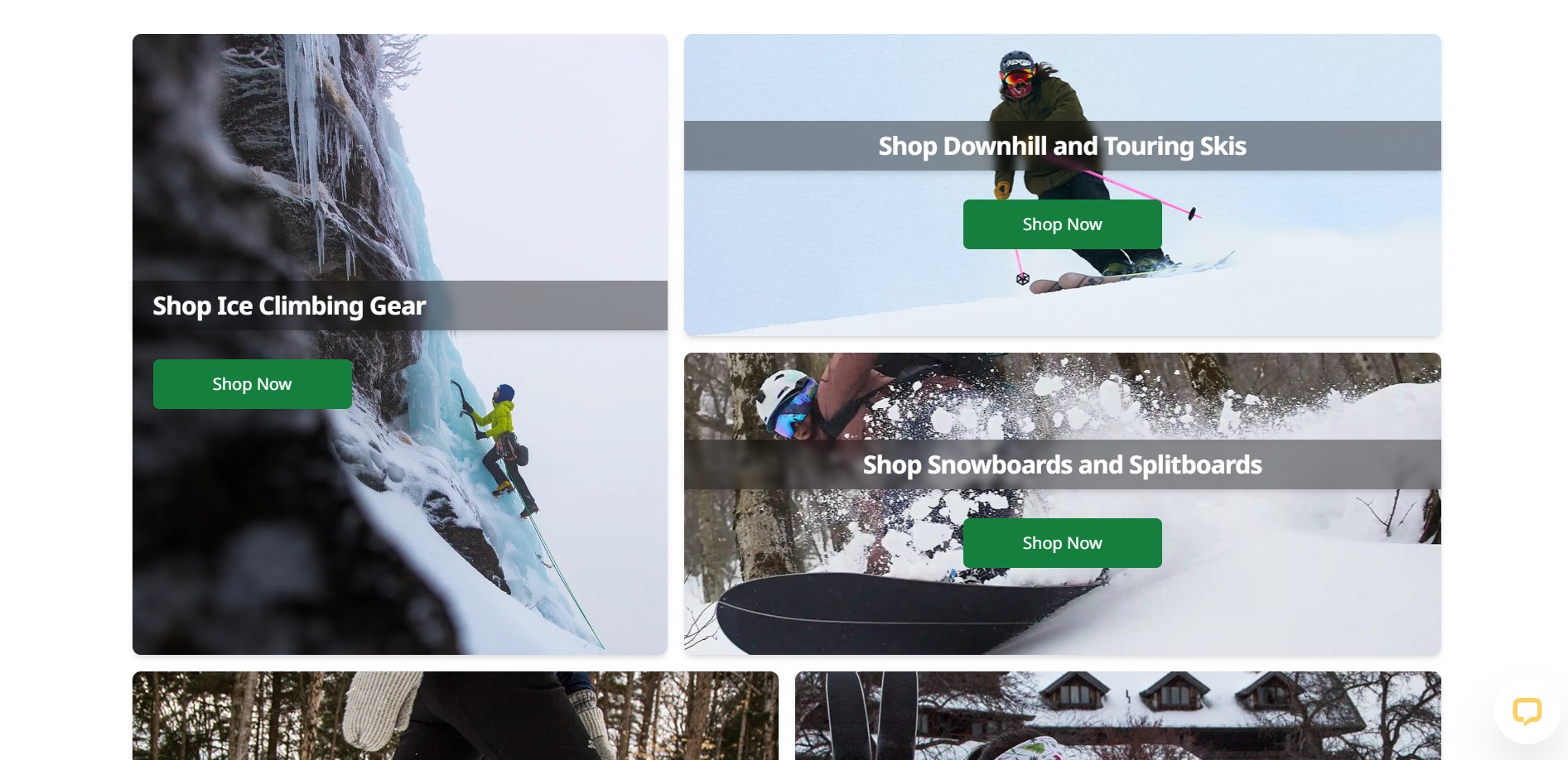Open the Shop Downhill and Touring Skis heading
The height and width of the screenshot is (760, 1568).
[x=1062, y=146]
